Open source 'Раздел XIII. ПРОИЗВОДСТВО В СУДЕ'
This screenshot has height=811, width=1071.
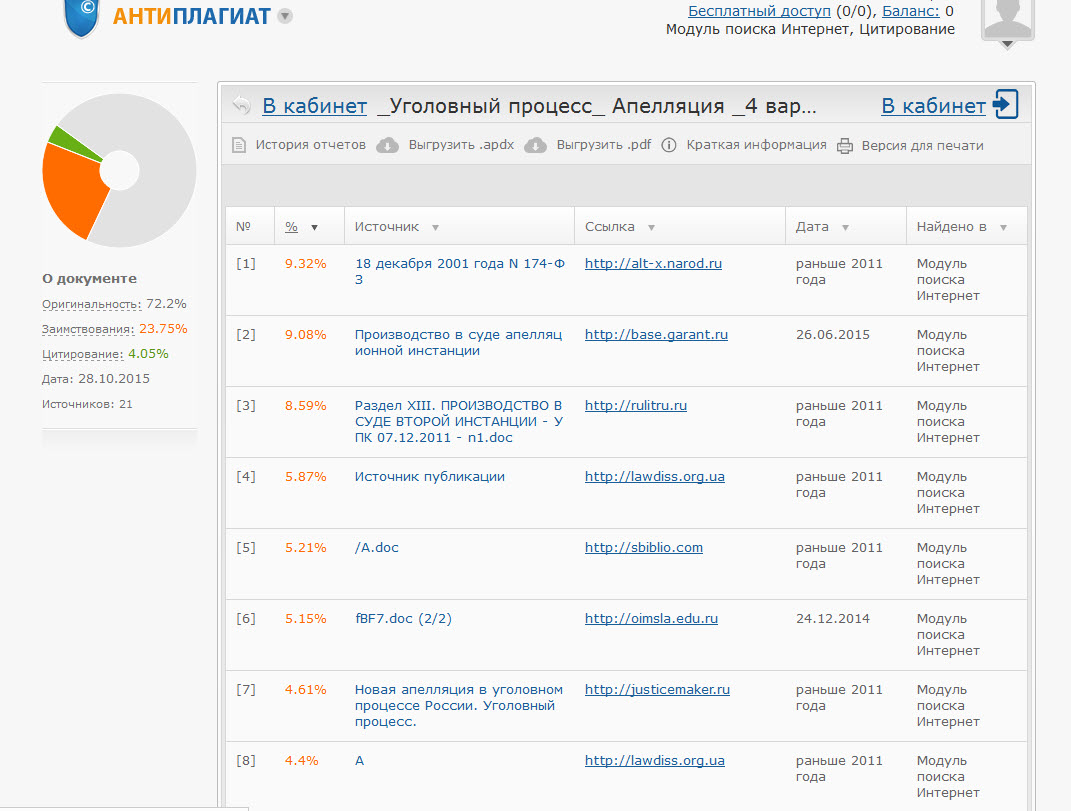tap(459, 422)
